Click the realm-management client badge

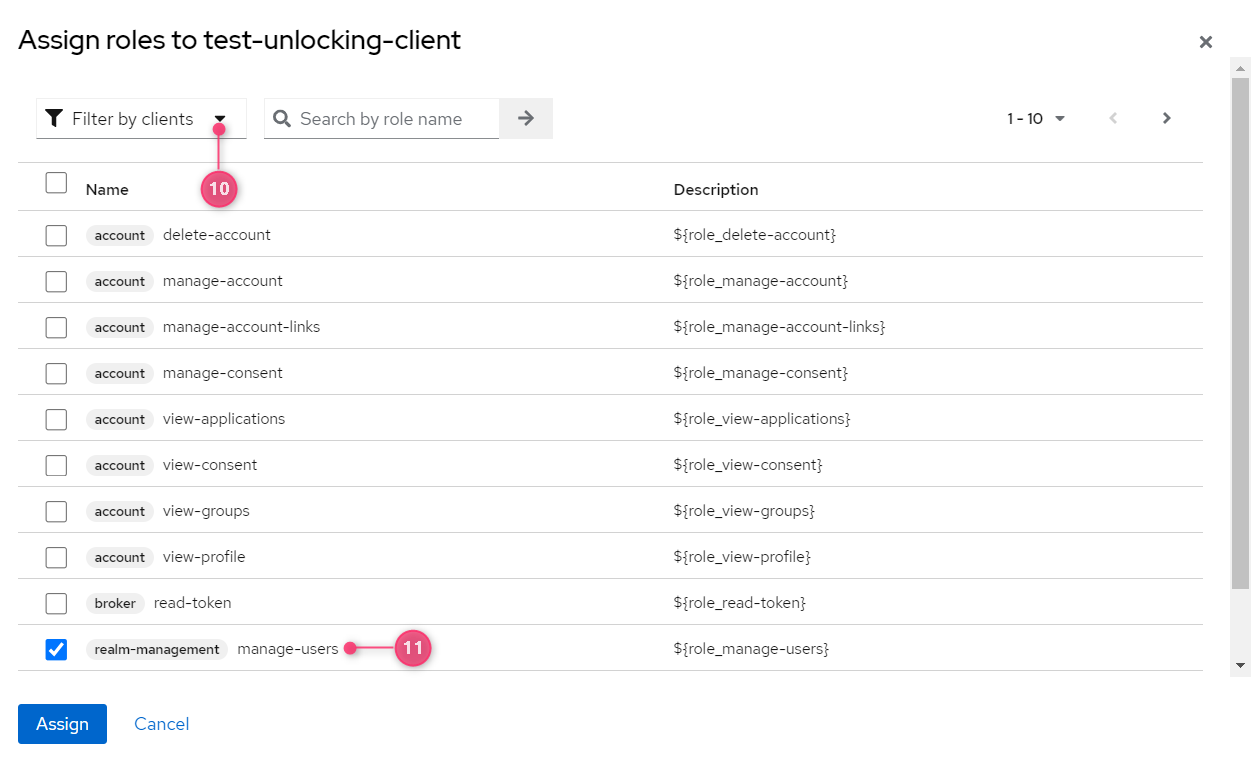pyautogui.click(x=157, y=649)
